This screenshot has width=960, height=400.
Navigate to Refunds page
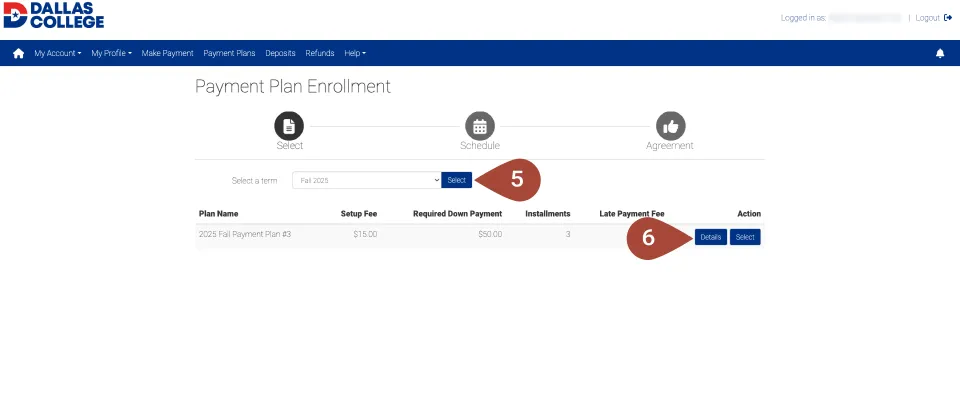320,53
